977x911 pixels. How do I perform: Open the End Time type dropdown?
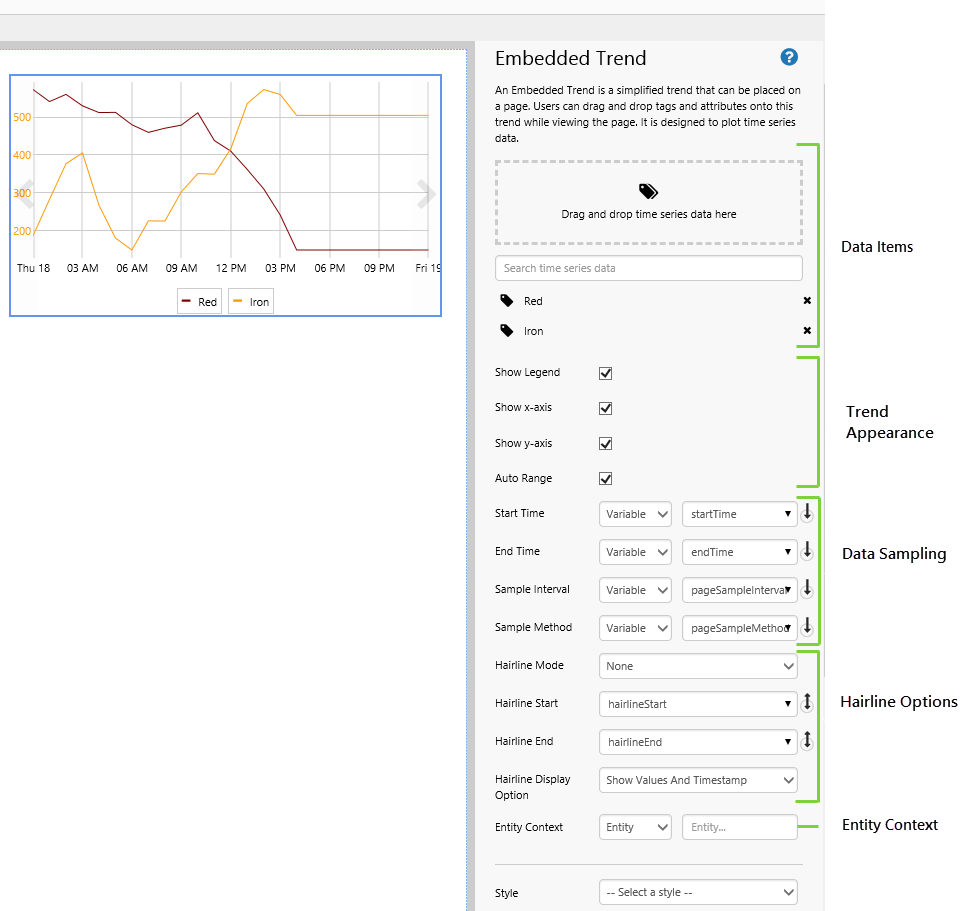(635, 552)
